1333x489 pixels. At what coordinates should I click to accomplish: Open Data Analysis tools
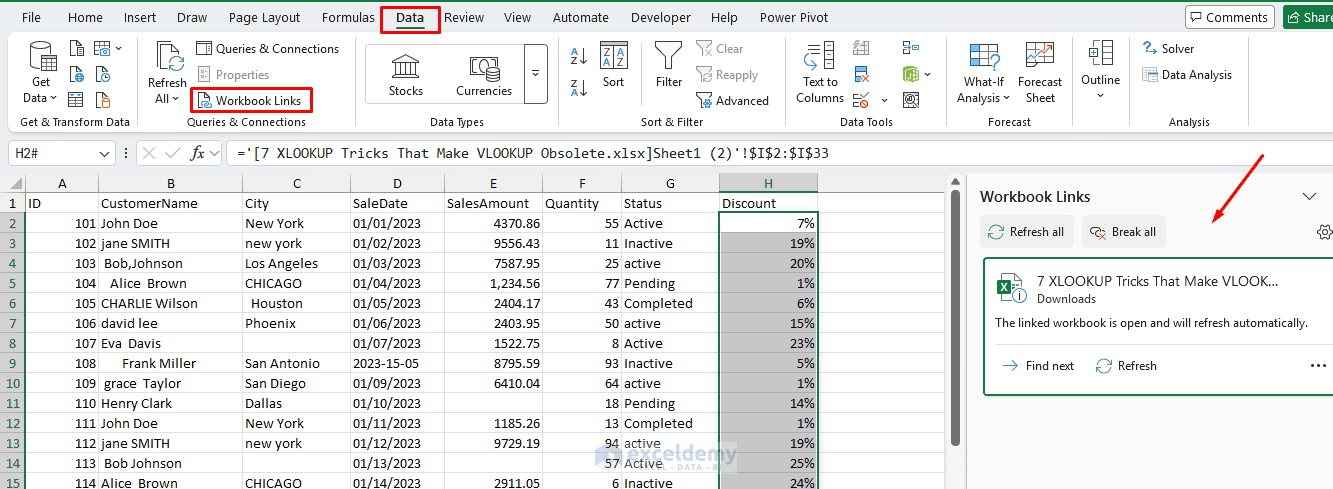click(x=1186, y=74)
